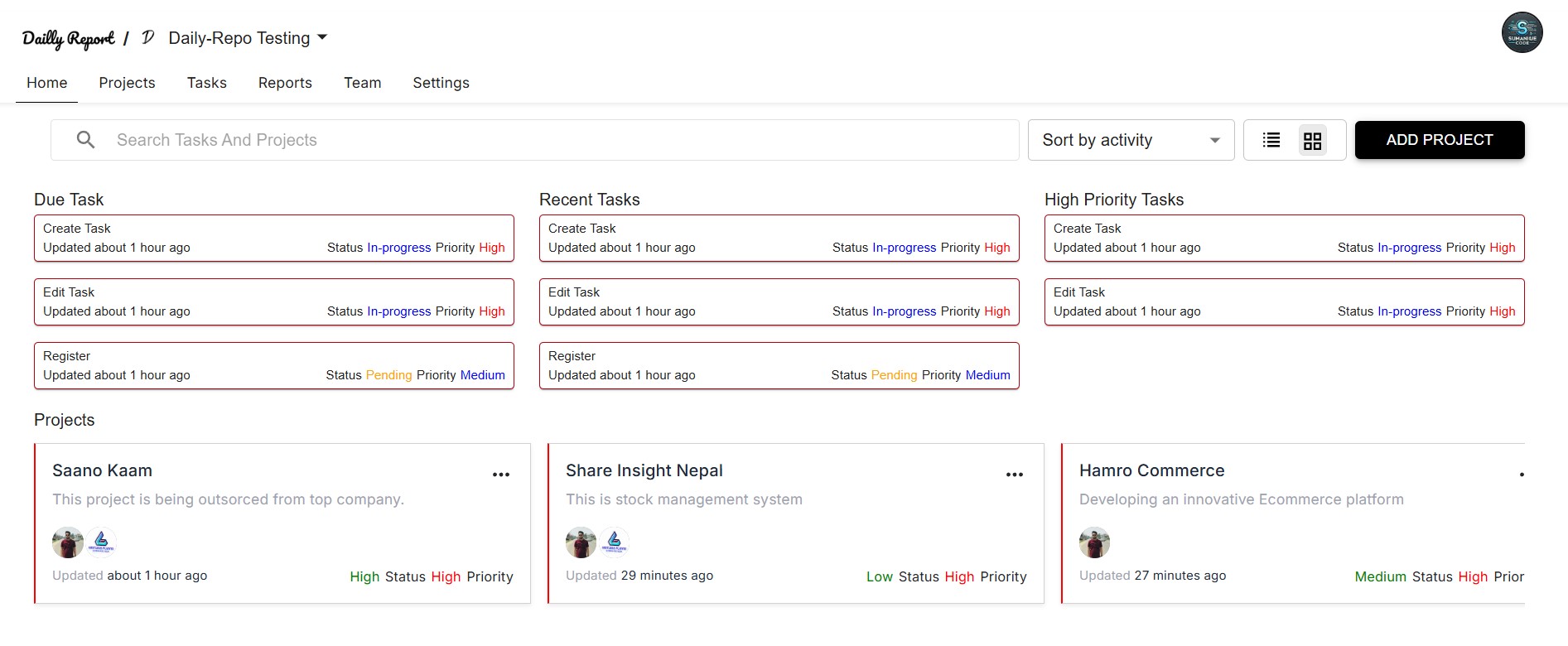
Task: Open Create Task under Due Task
Action: click(x=273, y=238)
